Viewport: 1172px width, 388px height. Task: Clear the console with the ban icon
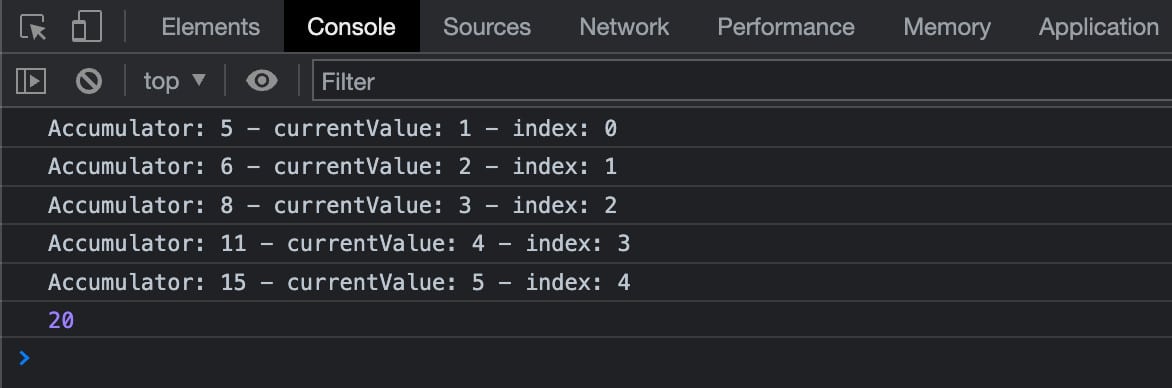tap(89, 81)
